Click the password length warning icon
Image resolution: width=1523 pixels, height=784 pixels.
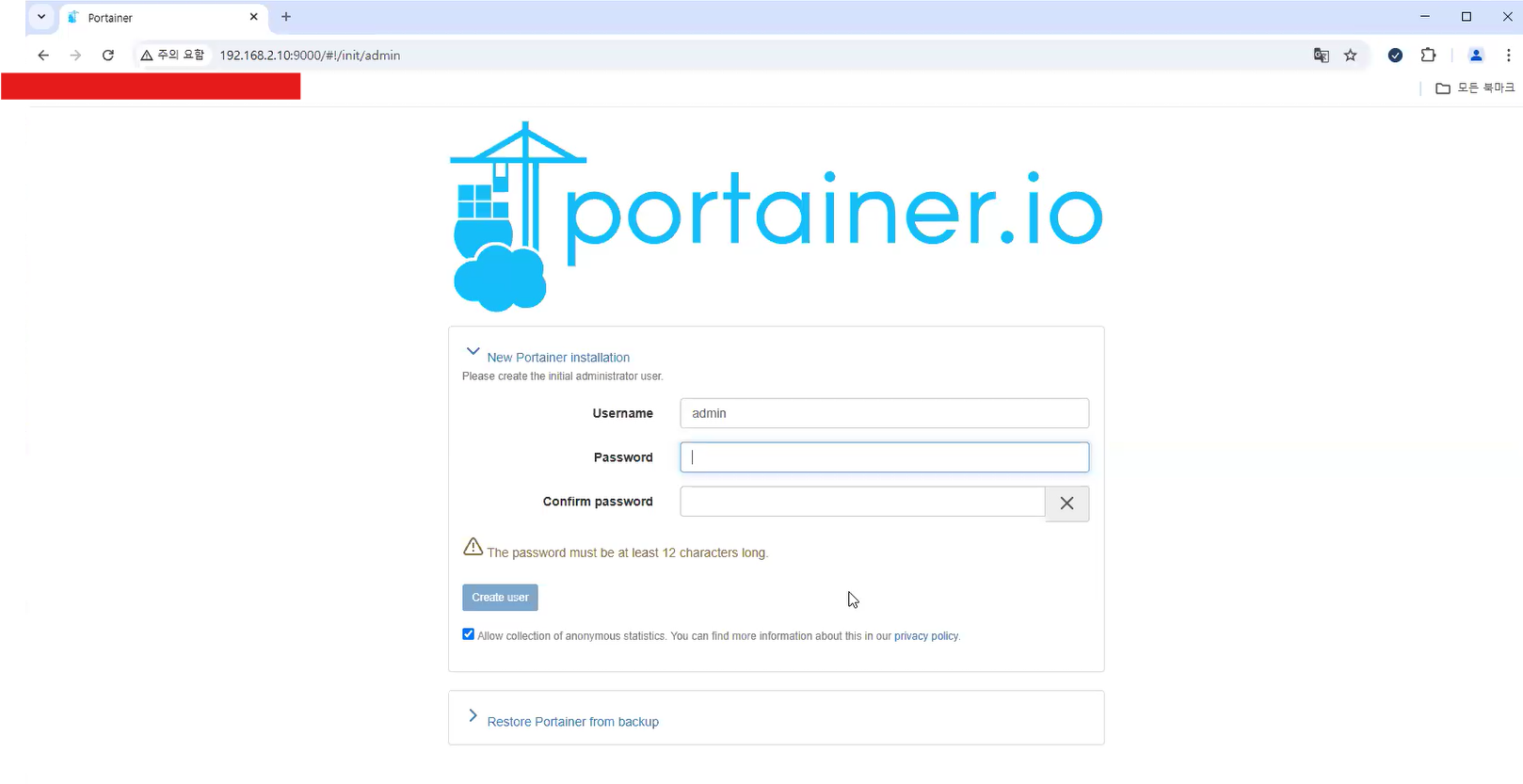pos(473,547)
